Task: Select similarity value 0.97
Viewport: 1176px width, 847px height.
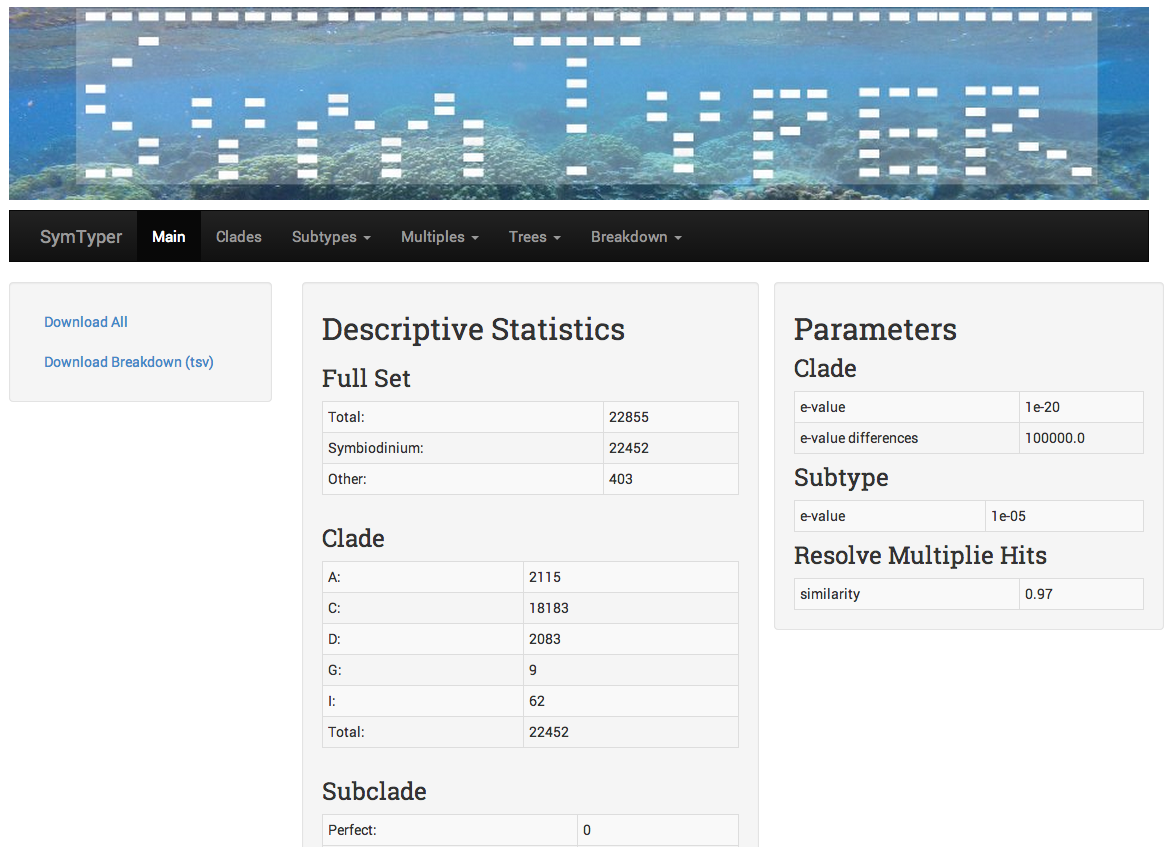Action: (1038, 593)
